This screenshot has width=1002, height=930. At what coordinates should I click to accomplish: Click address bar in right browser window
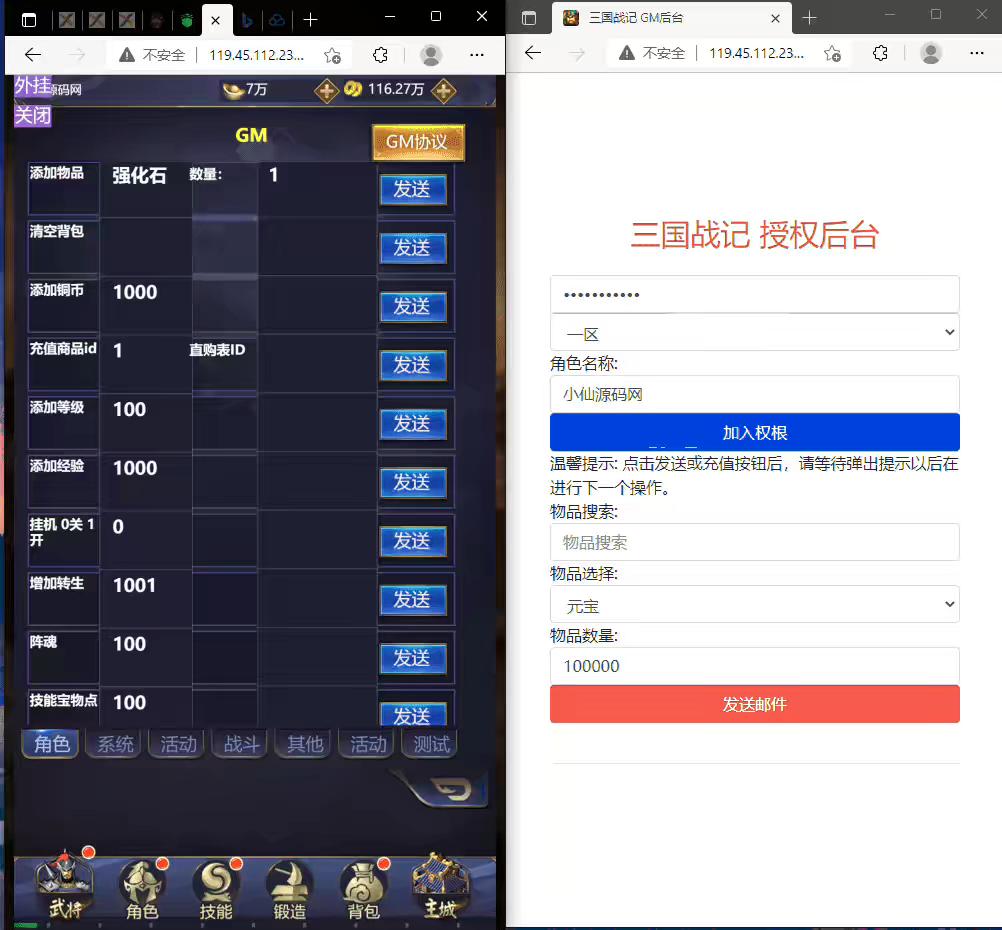[757, 53]
